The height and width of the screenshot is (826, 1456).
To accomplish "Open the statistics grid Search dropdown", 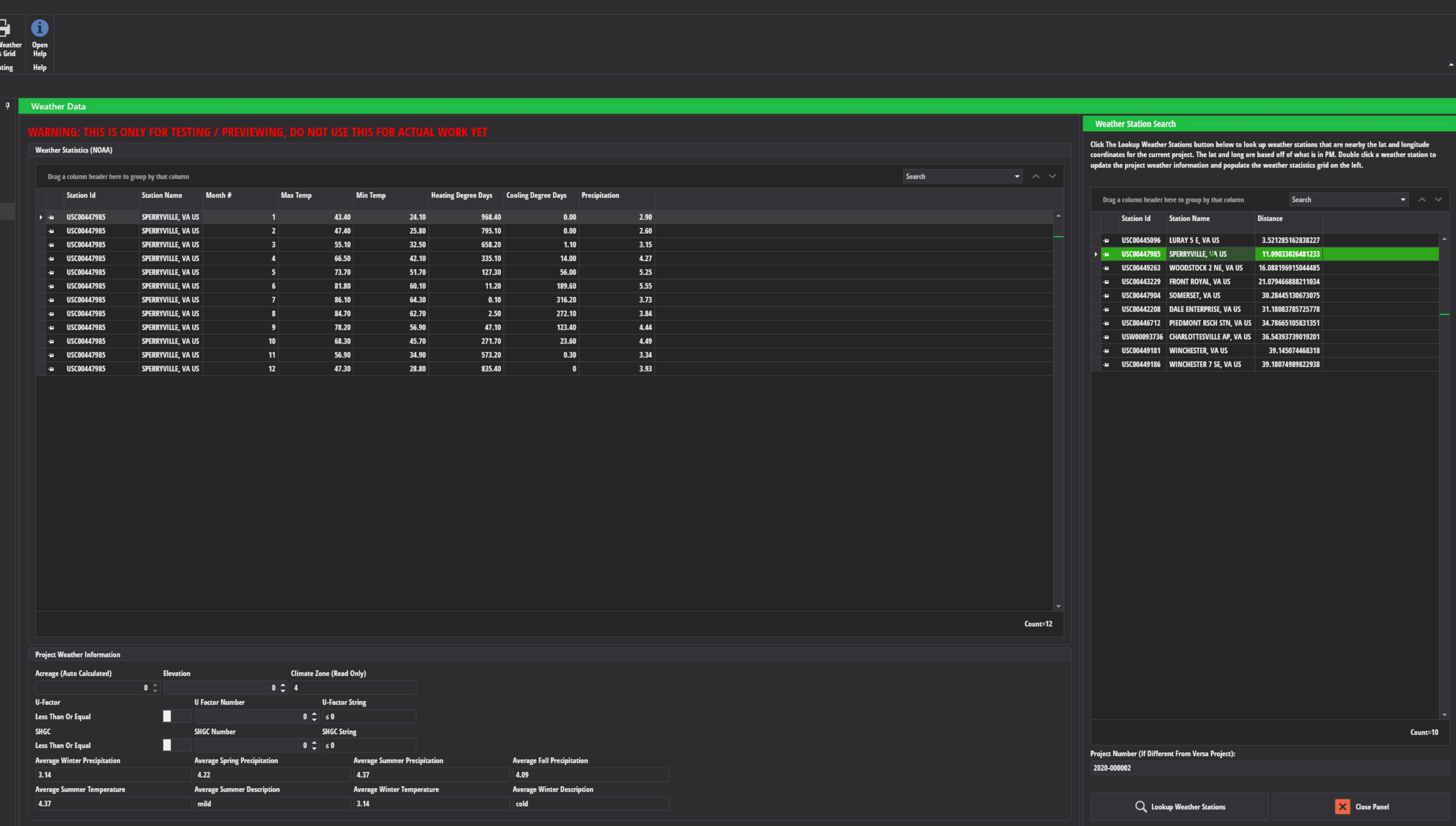I will [x=1017, y=176].
